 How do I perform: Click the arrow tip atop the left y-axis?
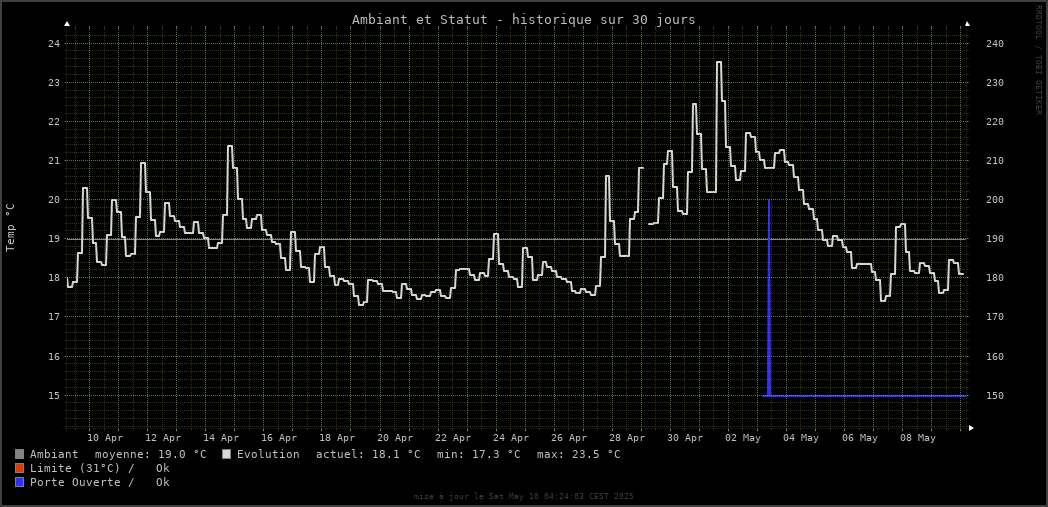click(x=66, y=24)
